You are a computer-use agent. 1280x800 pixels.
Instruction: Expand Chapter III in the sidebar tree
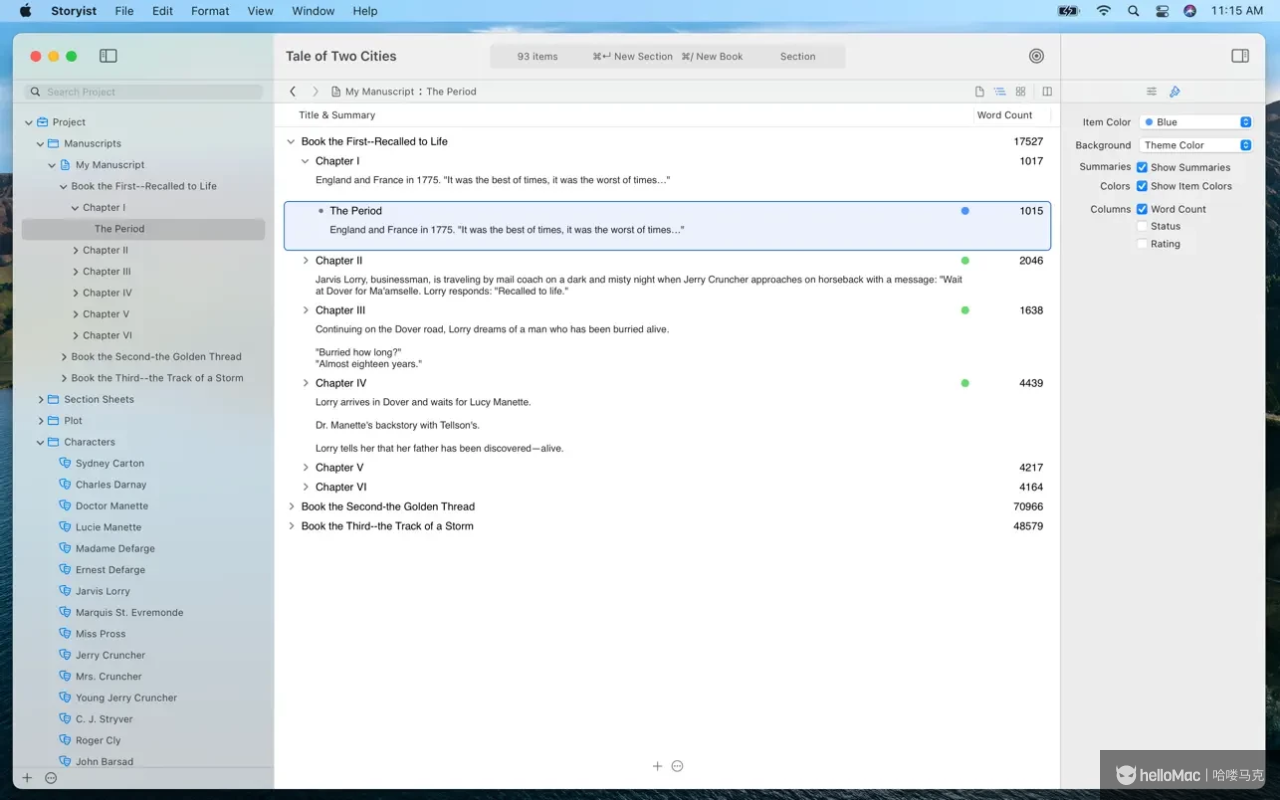76,272
